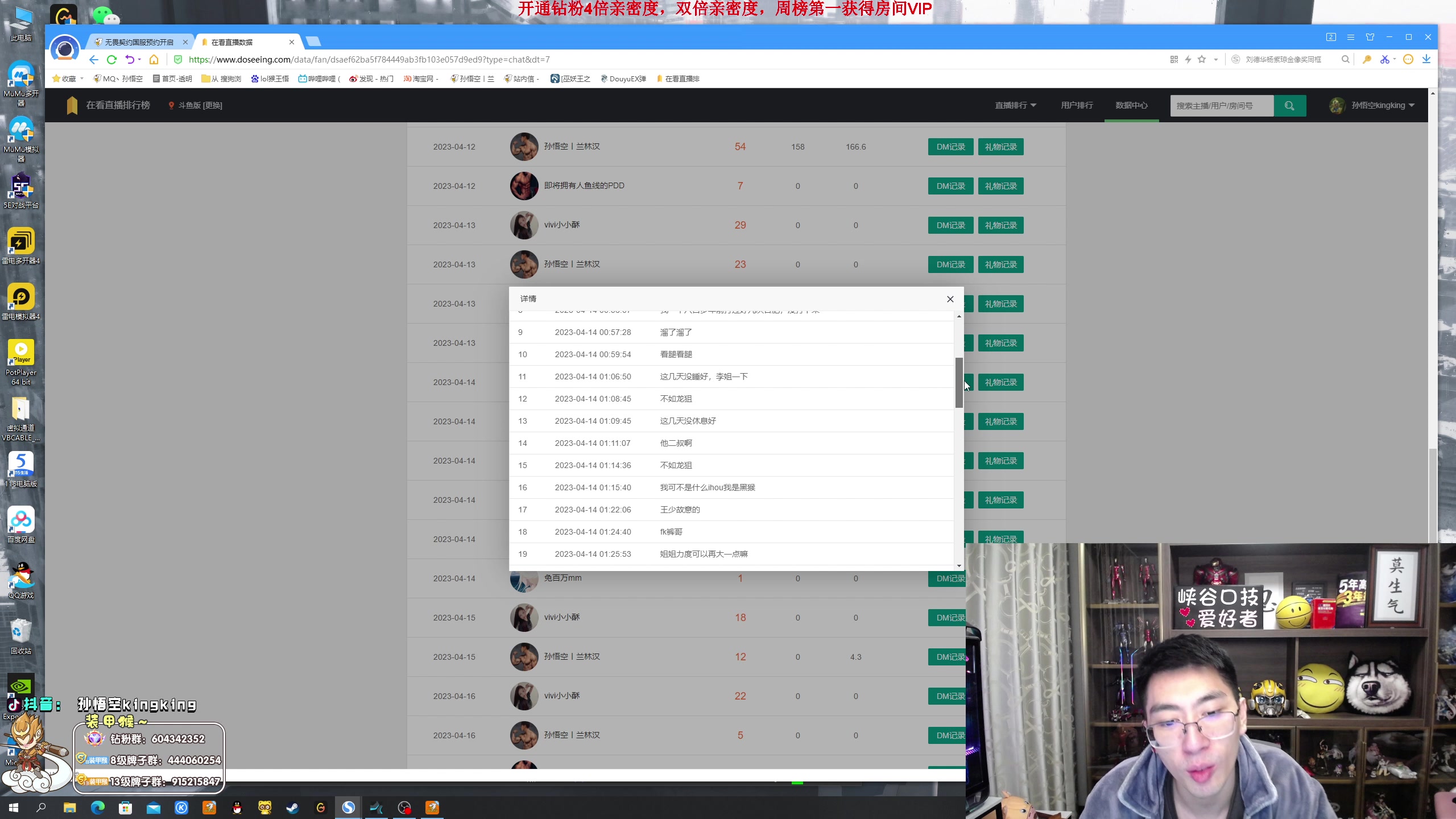Viewport: 1456px width, 819px height.
Task: Click the lightning speed-mode icon
Action: pyautogui.click(x=1188, y=60)
